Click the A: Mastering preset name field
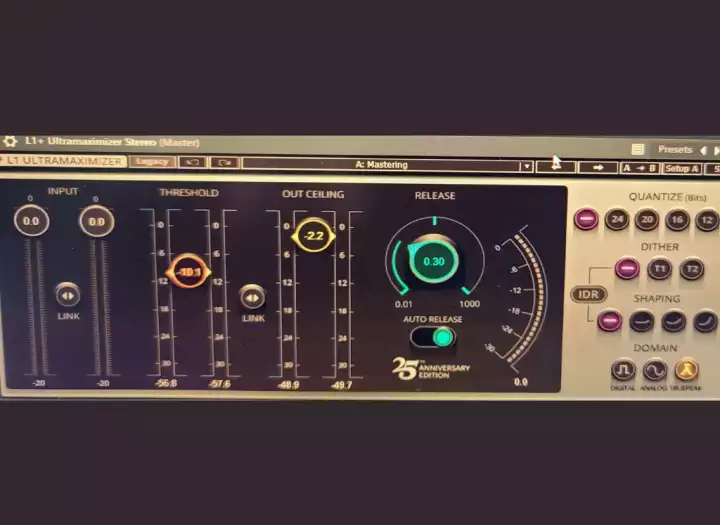 pyautogui.click(x=381, y=164)
